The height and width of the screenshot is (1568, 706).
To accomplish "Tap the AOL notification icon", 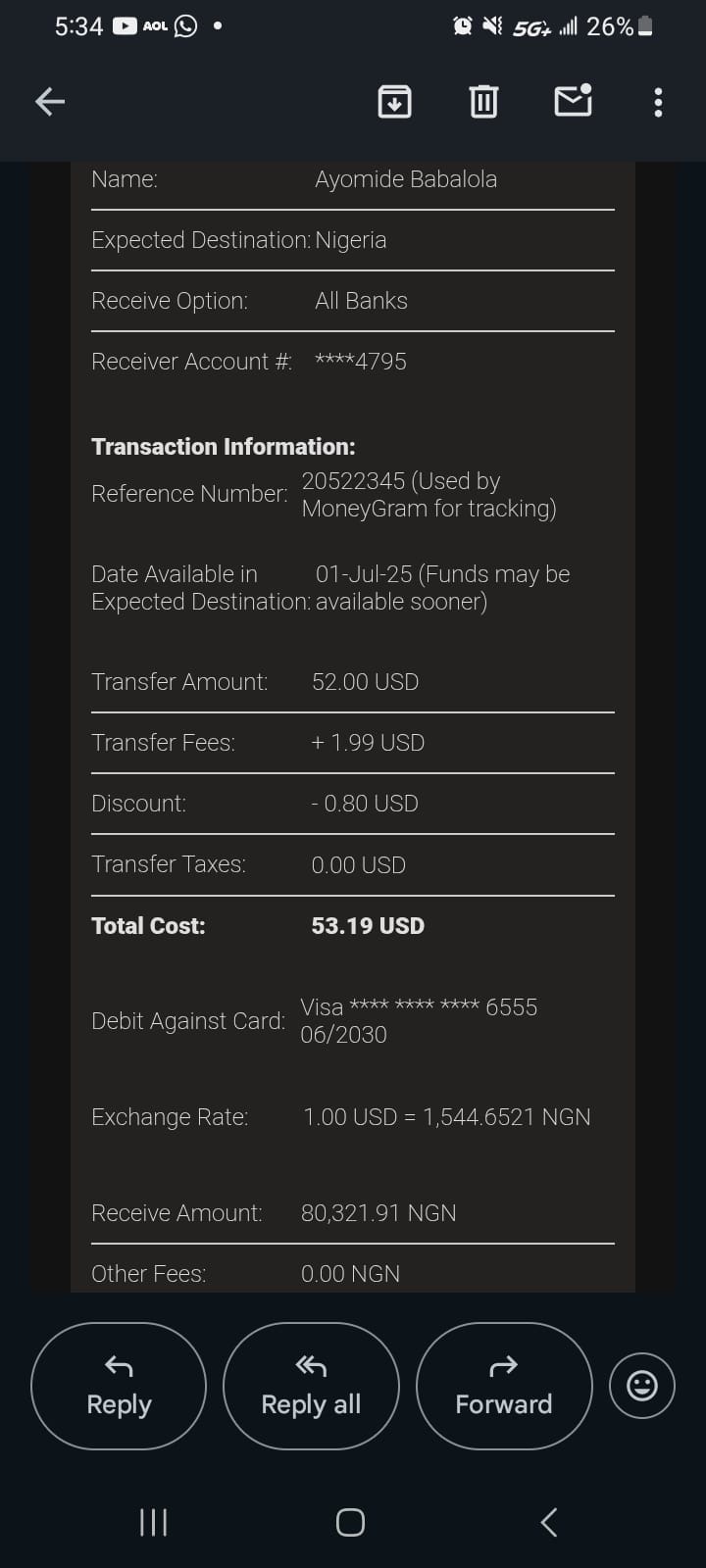I will click(x=155, y=26).
